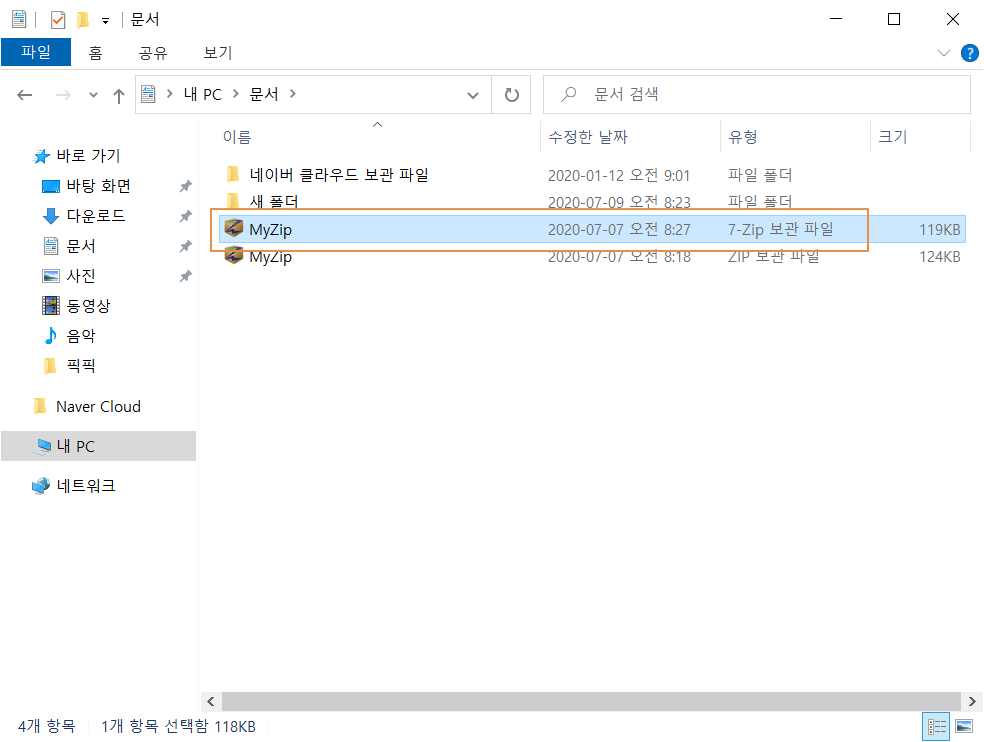Image resolution: width=984 pixels, height=742 pixels.
Task: Open the blue Help question mark icon
Action: coord(970,53)
